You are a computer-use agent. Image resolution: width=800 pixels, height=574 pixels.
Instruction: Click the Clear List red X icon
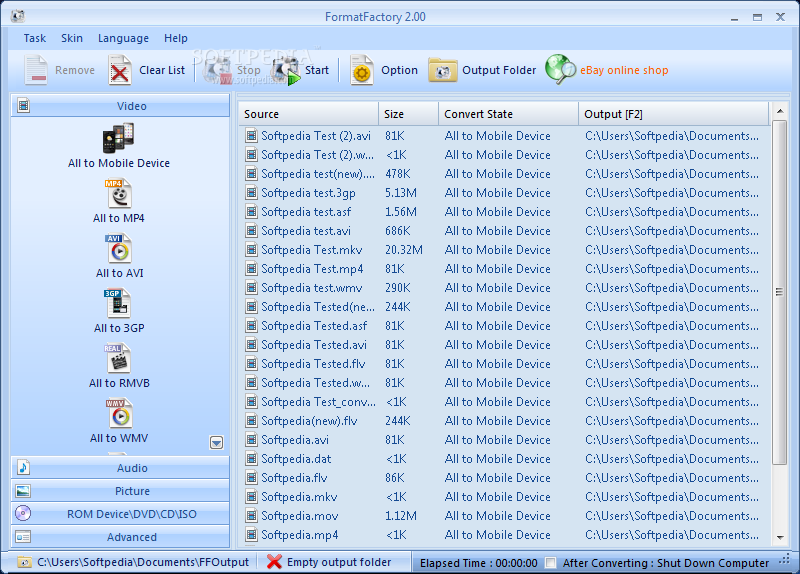pyautogui.click(x=120, y=70)
